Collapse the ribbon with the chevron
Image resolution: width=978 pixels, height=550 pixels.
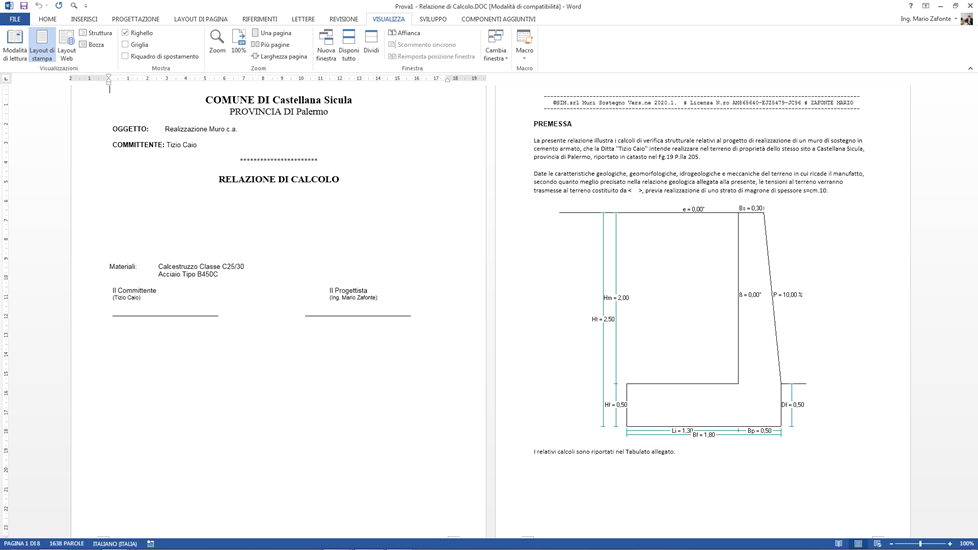[971, 68]
